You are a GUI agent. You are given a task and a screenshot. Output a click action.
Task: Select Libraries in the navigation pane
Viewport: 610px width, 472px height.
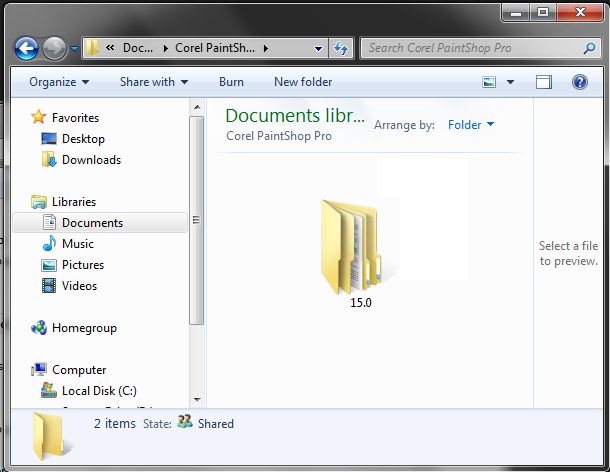[x=74, y=202]
